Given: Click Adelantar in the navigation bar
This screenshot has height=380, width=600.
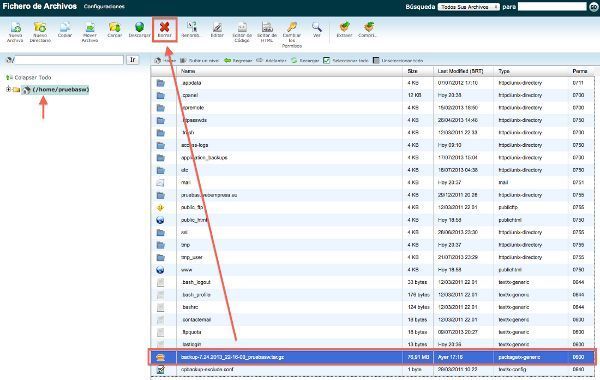Looking at the screenshot, I should (x=271, y=60).
